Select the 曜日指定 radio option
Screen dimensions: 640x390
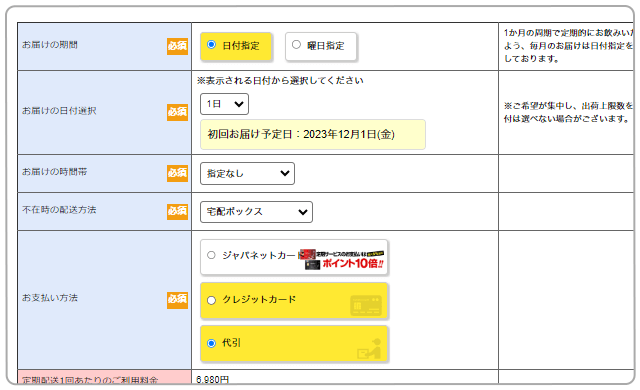click(321, 46)
